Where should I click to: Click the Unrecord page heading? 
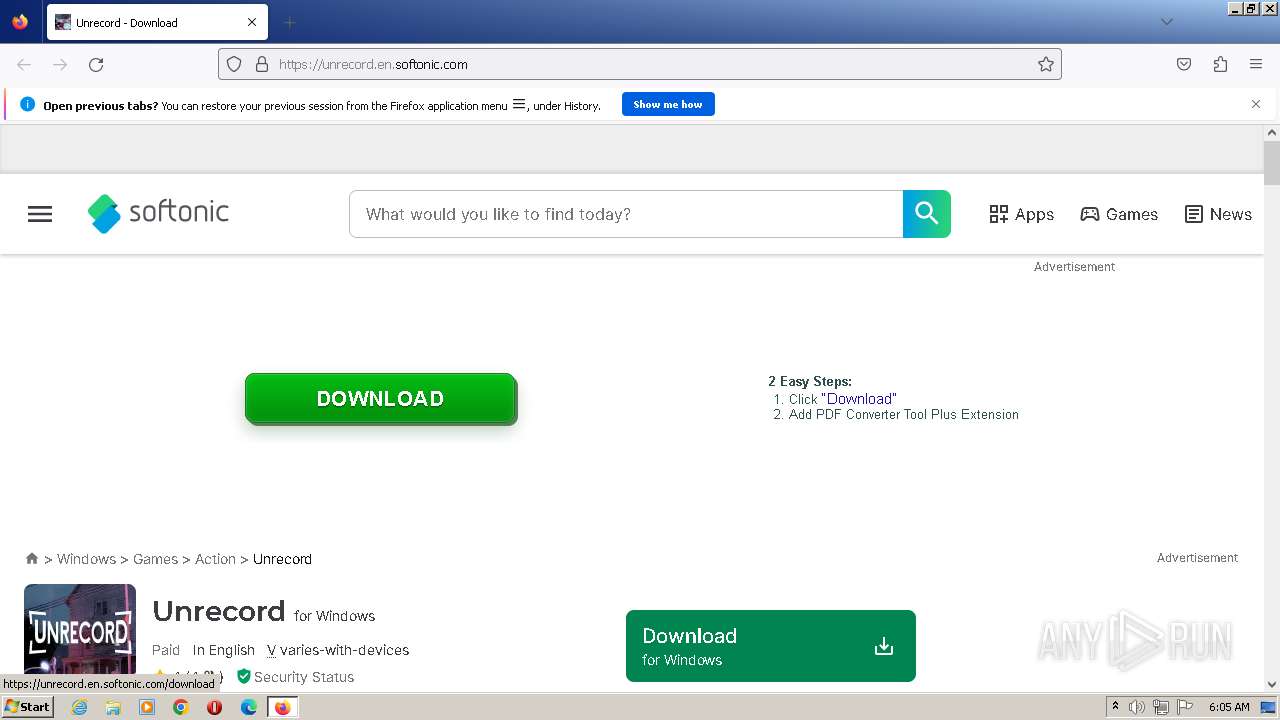219,611
